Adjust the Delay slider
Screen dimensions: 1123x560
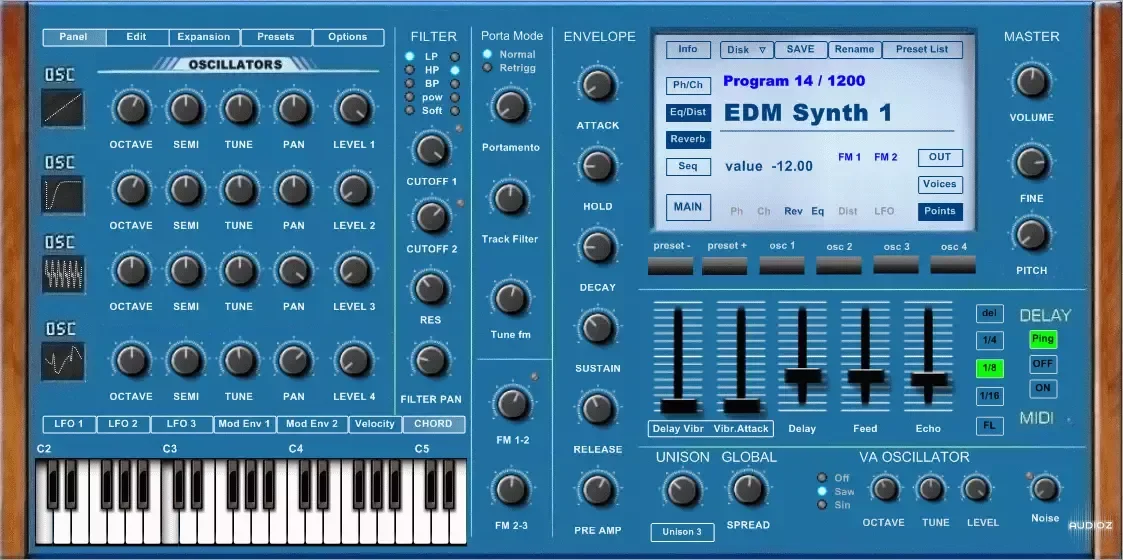[x=802, y=375]
